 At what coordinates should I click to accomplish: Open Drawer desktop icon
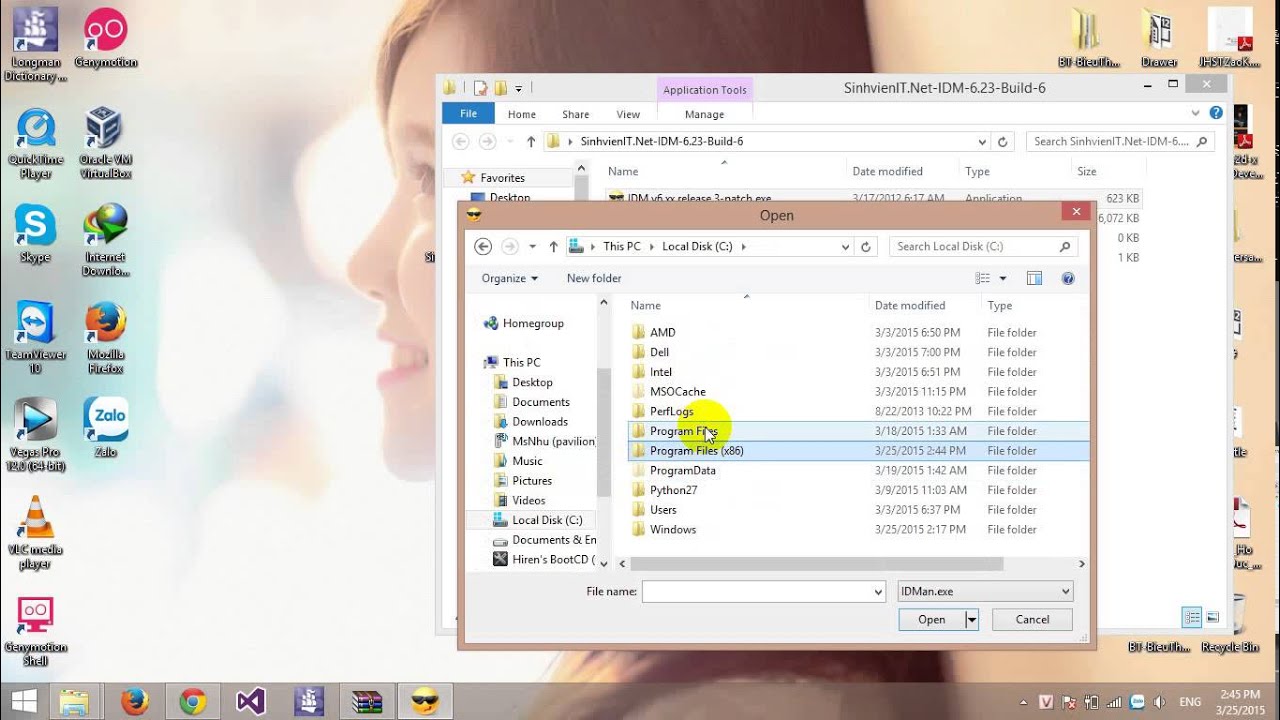point(1159,38)
